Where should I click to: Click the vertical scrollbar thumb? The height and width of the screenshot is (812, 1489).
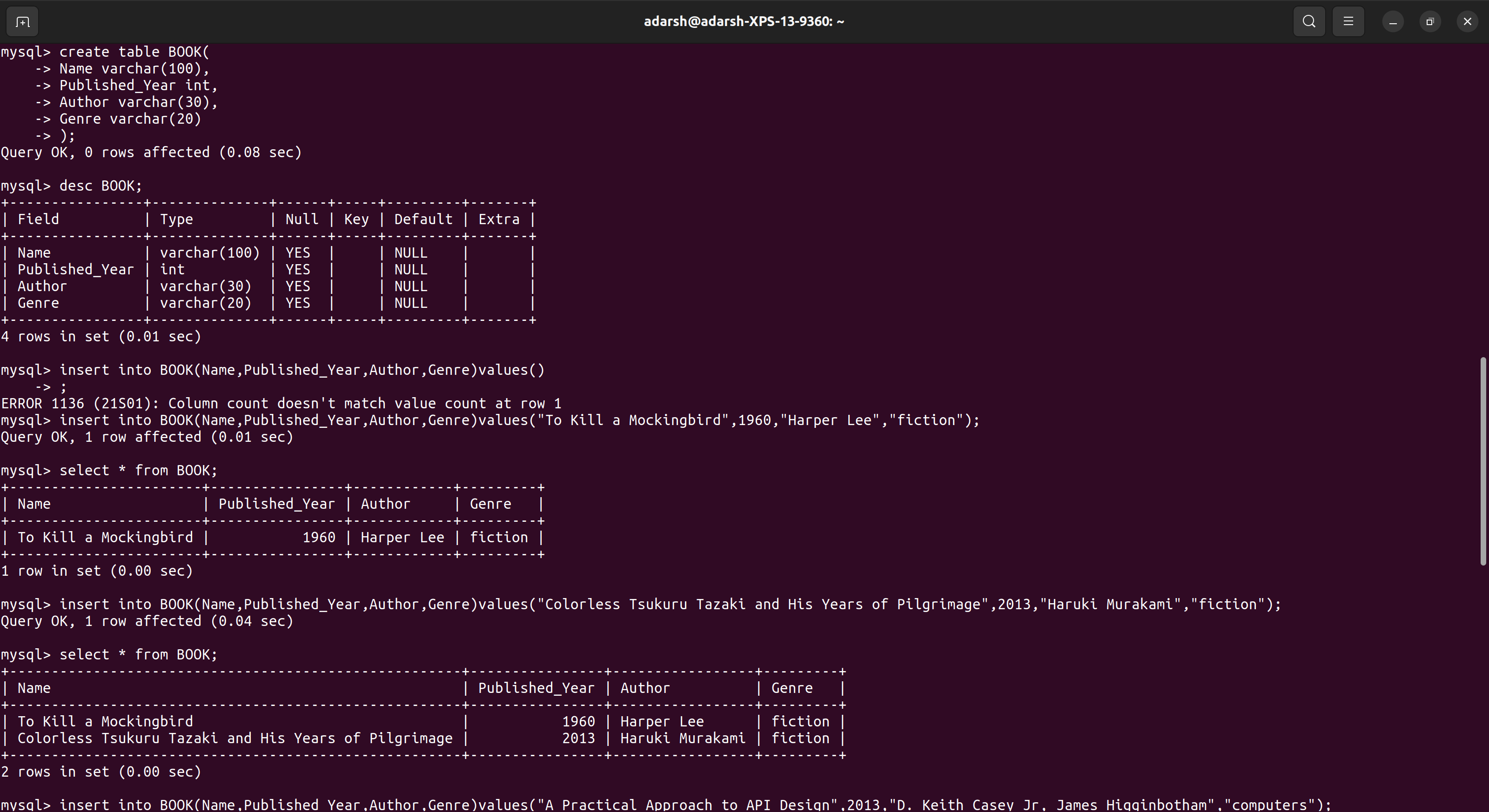pyautogui.click(x=1482, y=462)
